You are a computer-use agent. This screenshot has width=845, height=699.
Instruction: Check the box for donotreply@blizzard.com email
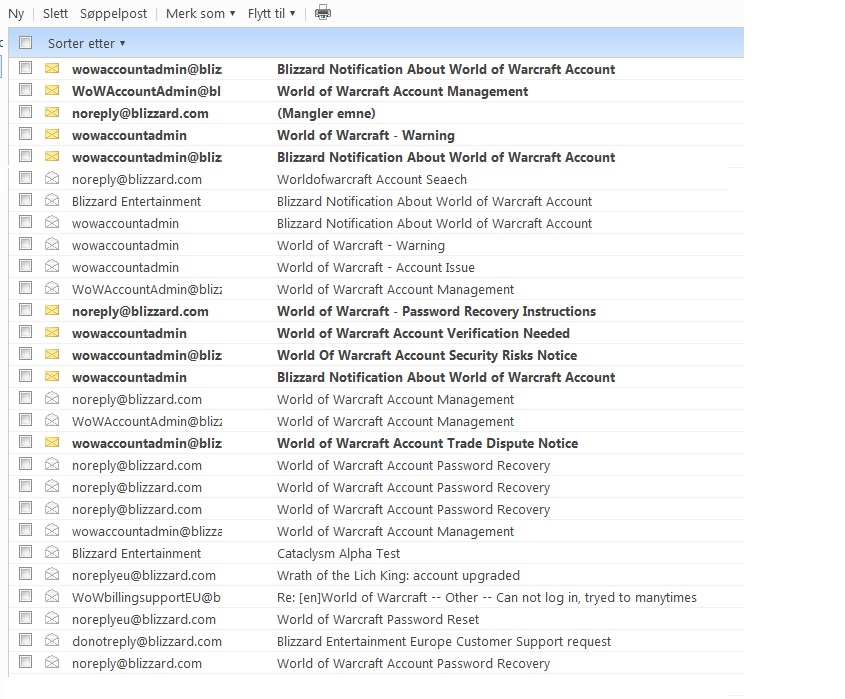tap(25, 640)
